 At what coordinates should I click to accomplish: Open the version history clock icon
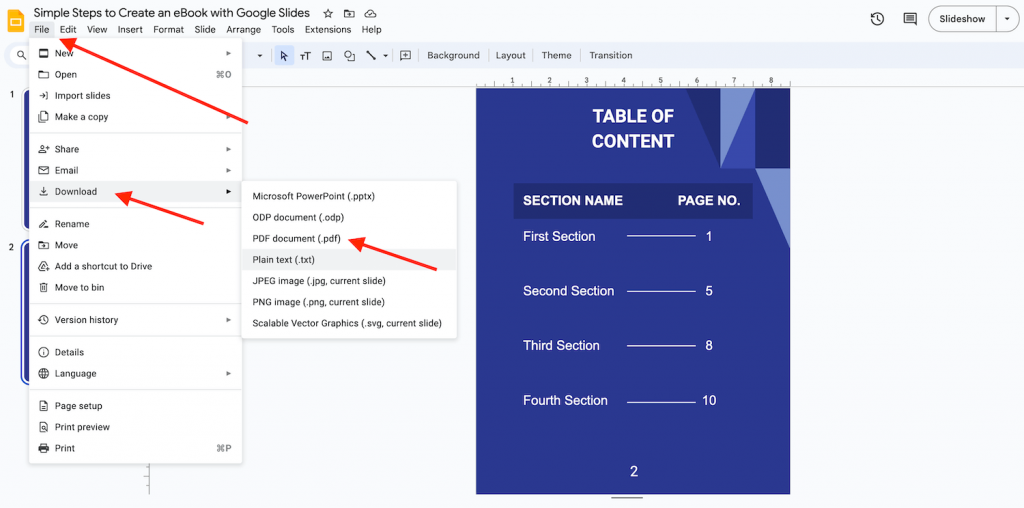click(x=877, y=19)
